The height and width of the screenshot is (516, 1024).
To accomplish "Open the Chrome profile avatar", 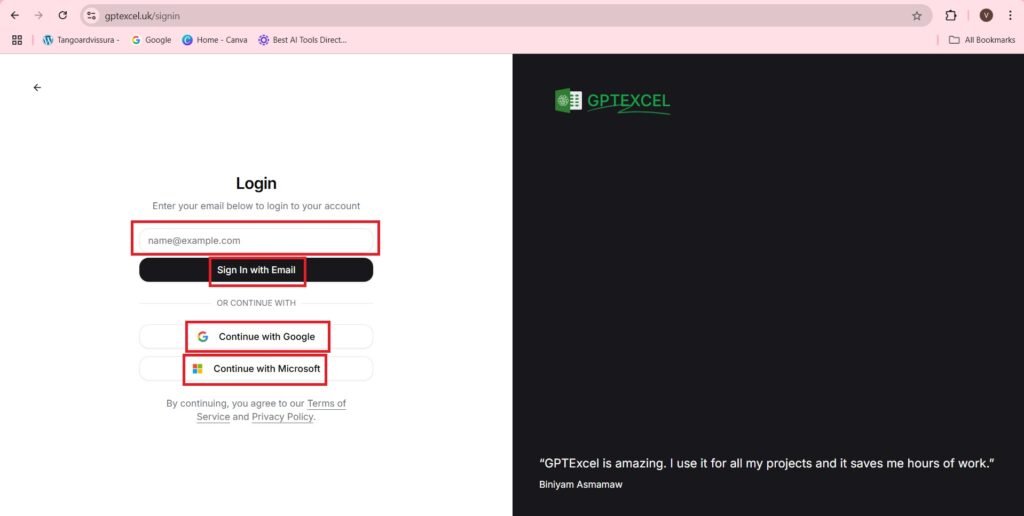I will coord(986,16).
